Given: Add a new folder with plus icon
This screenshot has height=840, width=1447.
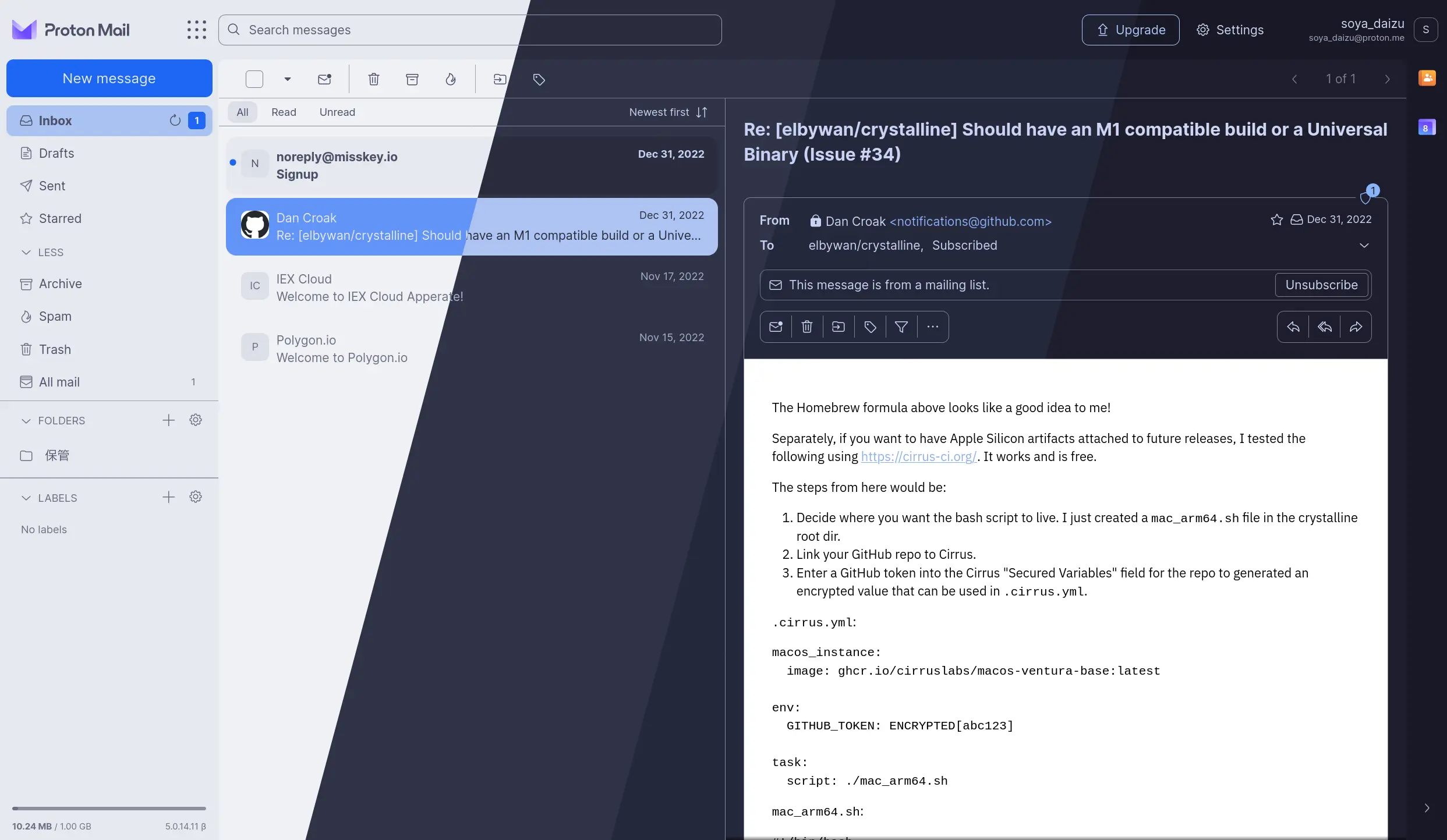Looking at the screenshot, I should pyautogui.click(x=168, y=420).
